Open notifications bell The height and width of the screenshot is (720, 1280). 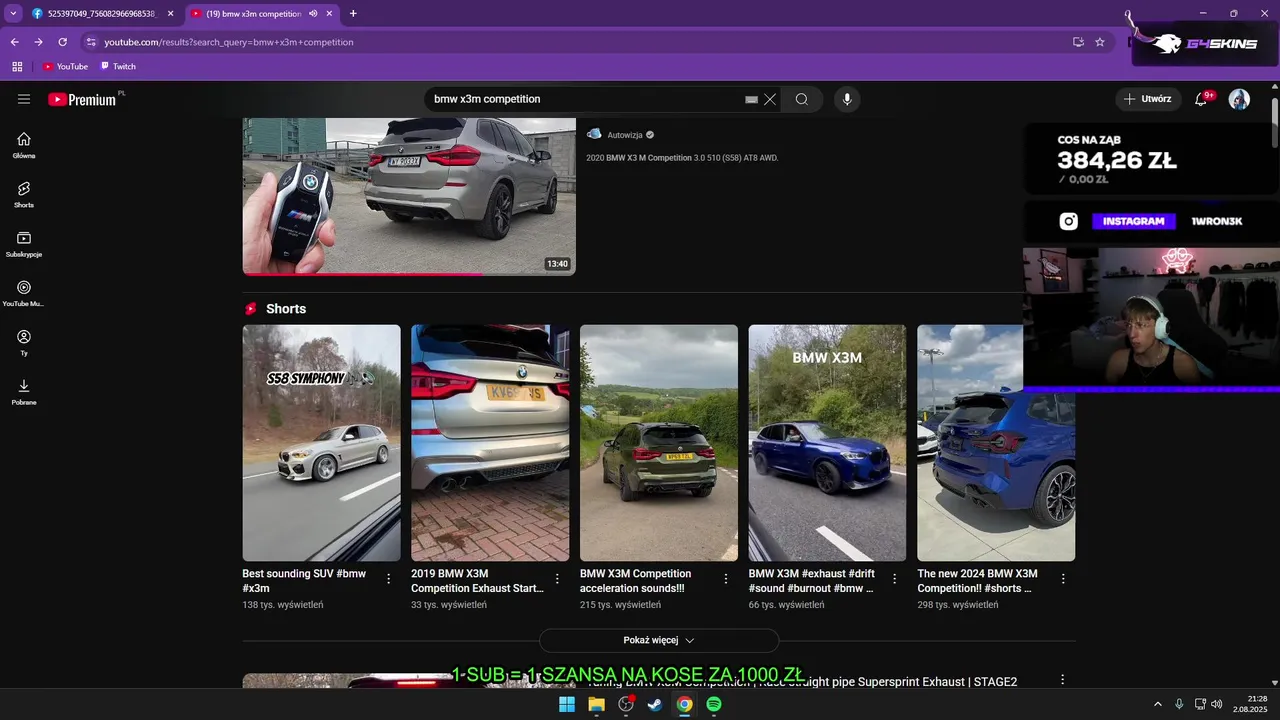coord(1201,99)
